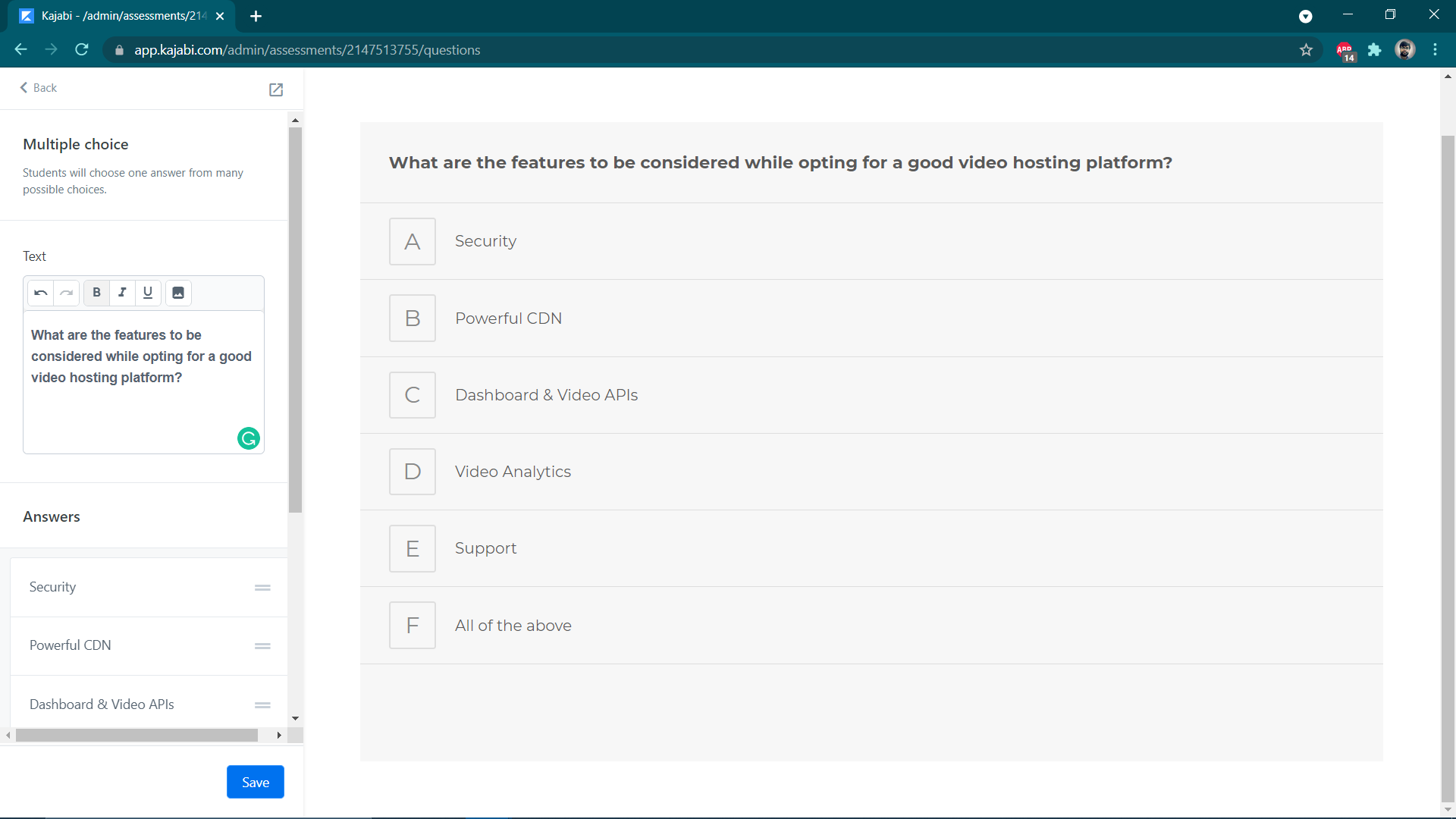Toggle bold formatting in text editor
Image resolution: width=1456 pixels, height=819 pixels.
click(x=96, y=293)
